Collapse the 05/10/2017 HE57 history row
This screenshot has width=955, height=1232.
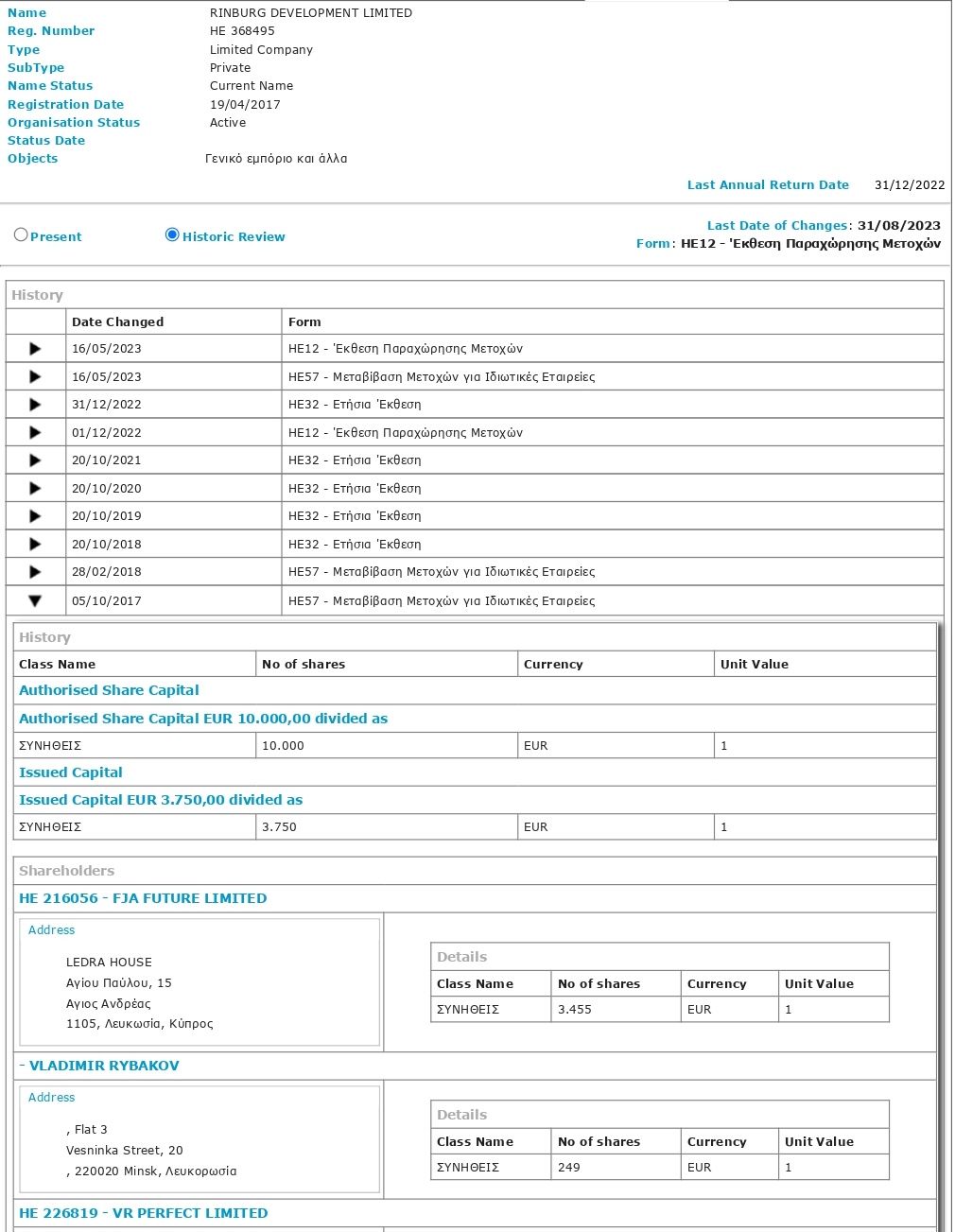tap(35, 600)
